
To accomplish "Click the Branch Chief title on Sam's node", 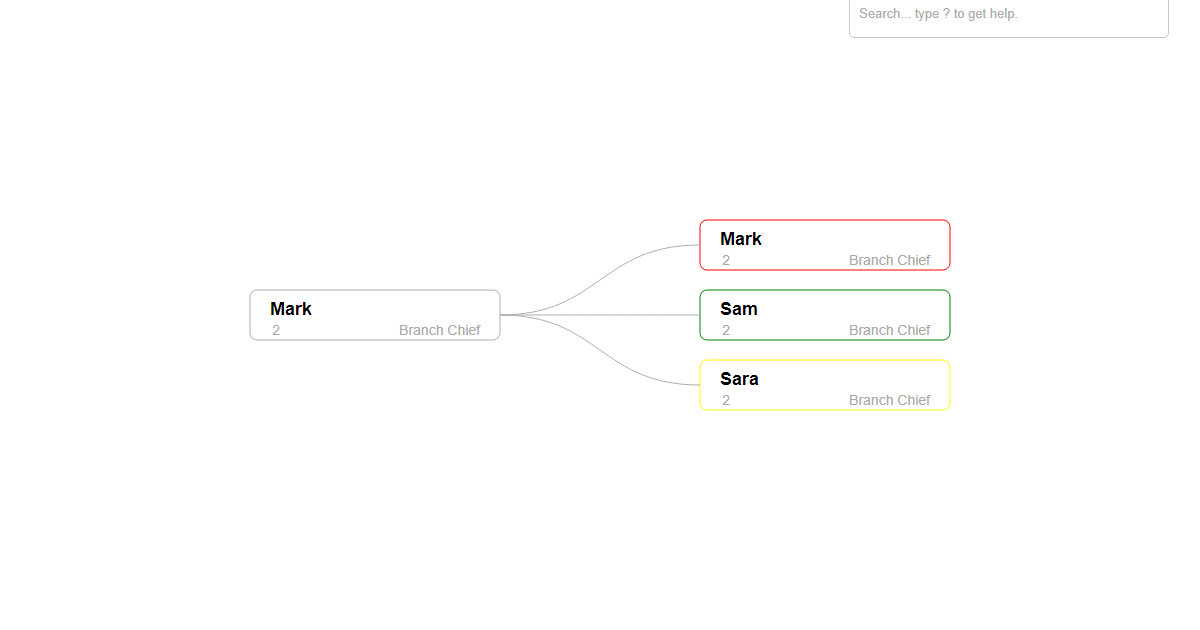I will point(890,330).
